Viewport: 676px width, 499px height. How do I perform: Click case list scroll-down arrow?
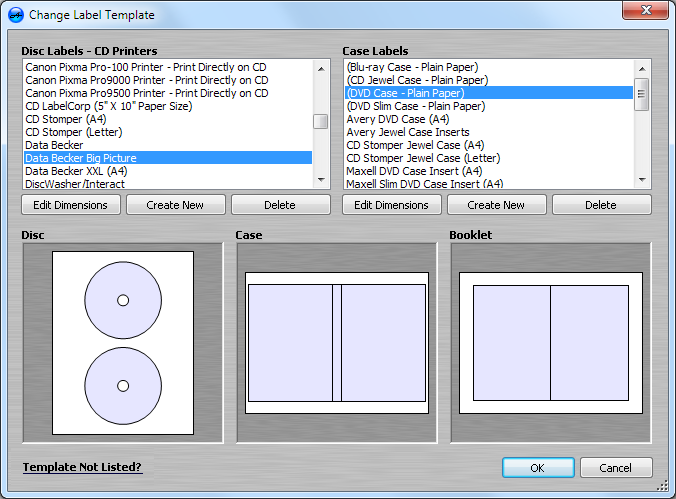[x=642, y=180]
